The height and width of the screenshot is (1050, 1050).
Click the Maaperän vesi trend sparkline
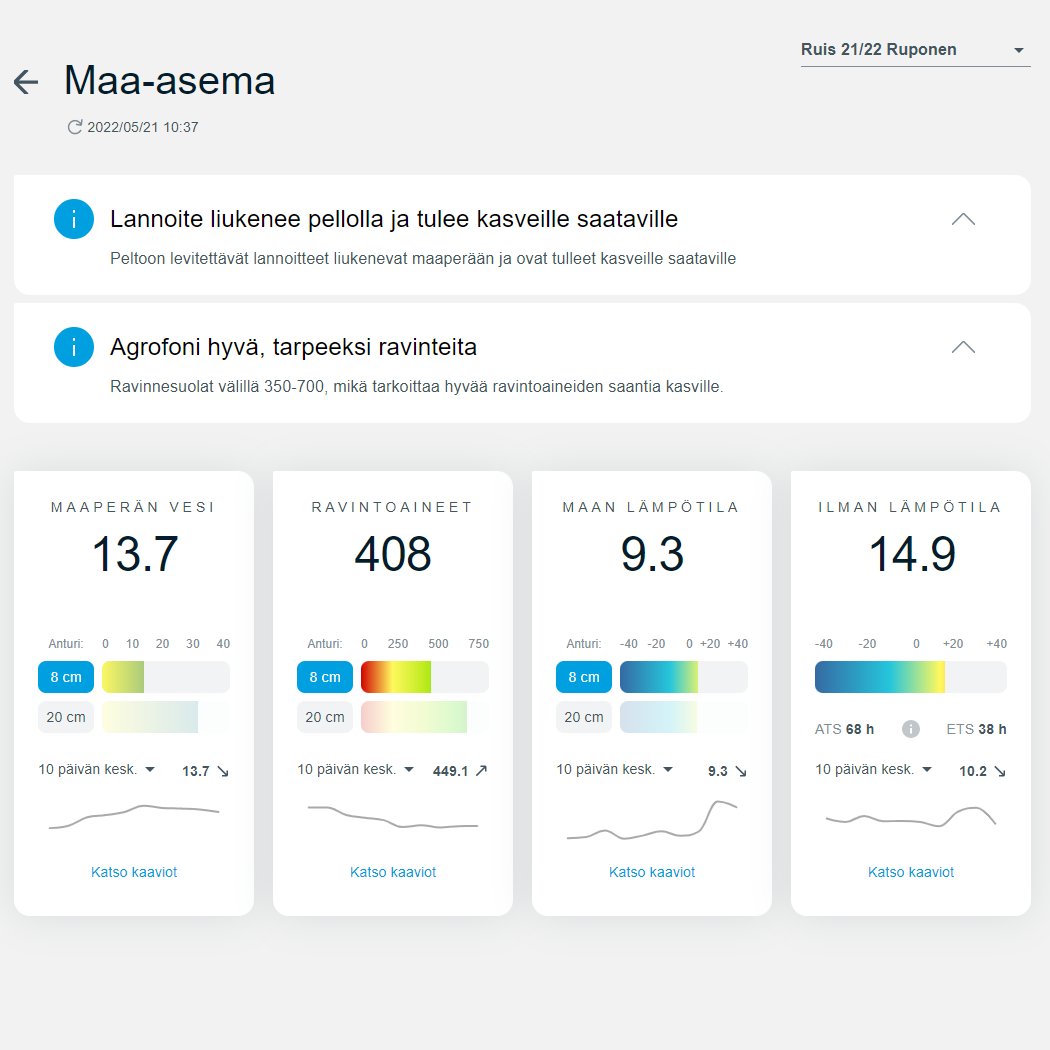(x=134, y=817)
